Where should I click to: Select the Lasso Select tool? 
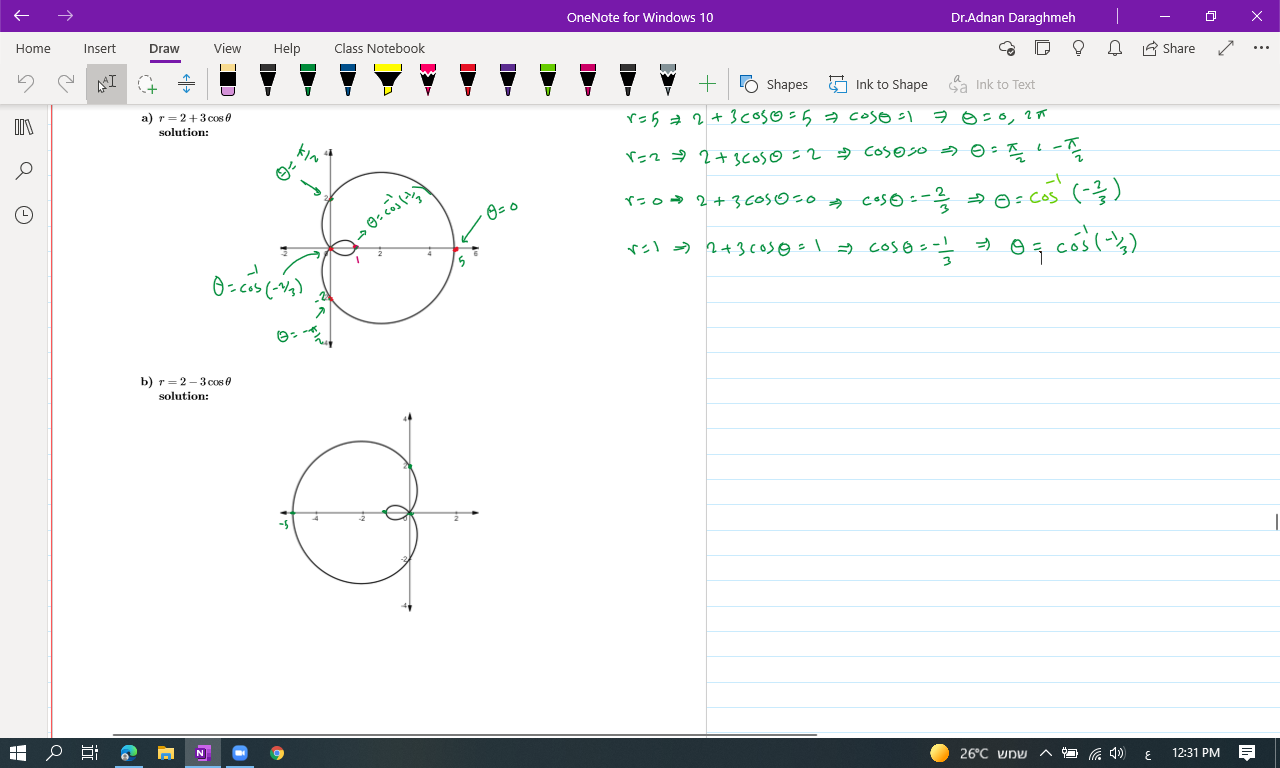point(147,84)
